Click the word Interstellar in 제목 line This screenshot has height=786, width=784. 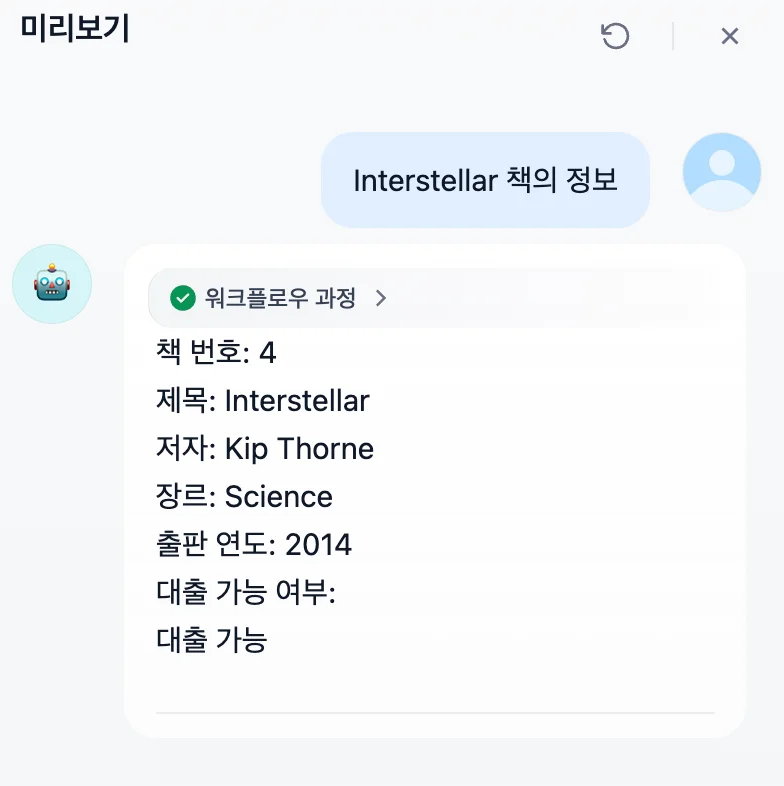(297, 401)
